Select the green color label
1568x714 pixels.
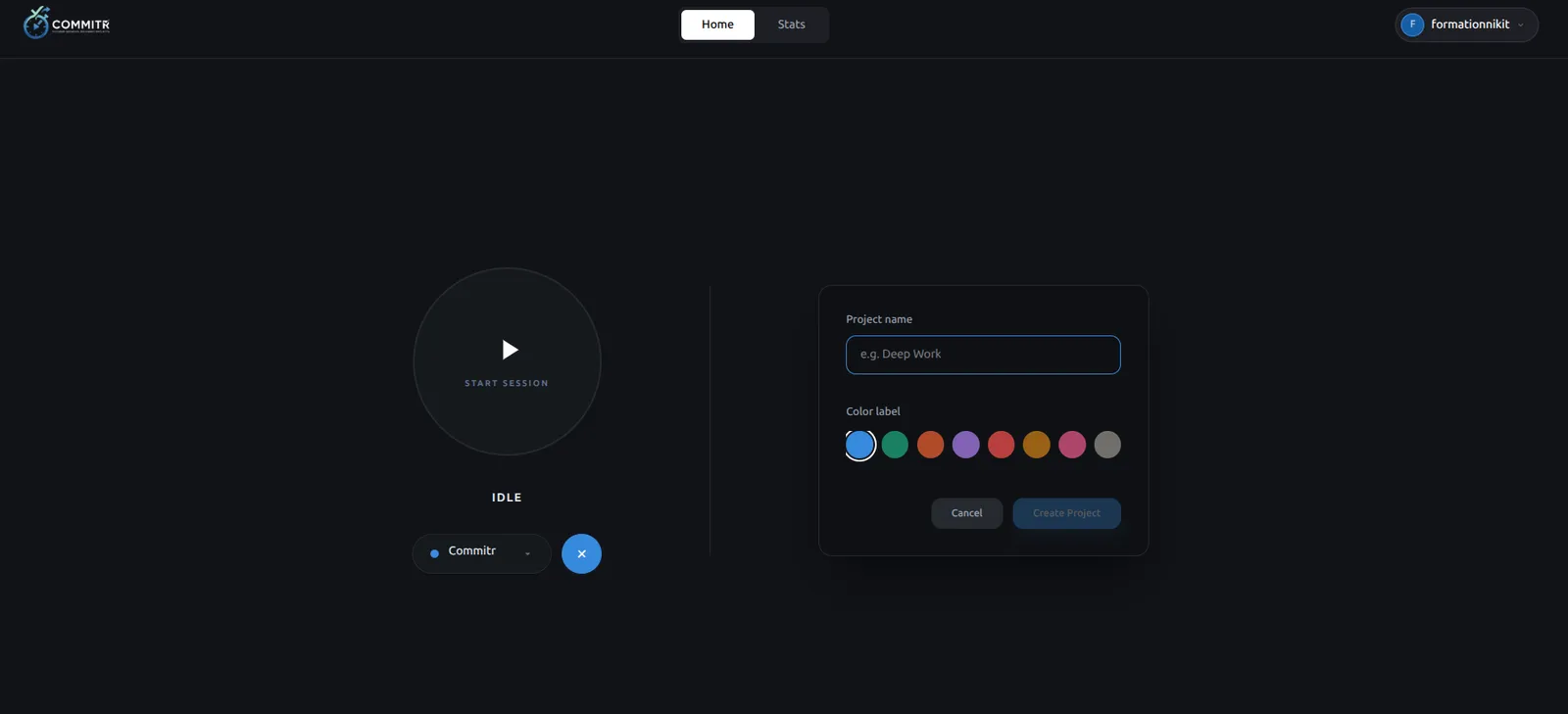pos(895,445)
